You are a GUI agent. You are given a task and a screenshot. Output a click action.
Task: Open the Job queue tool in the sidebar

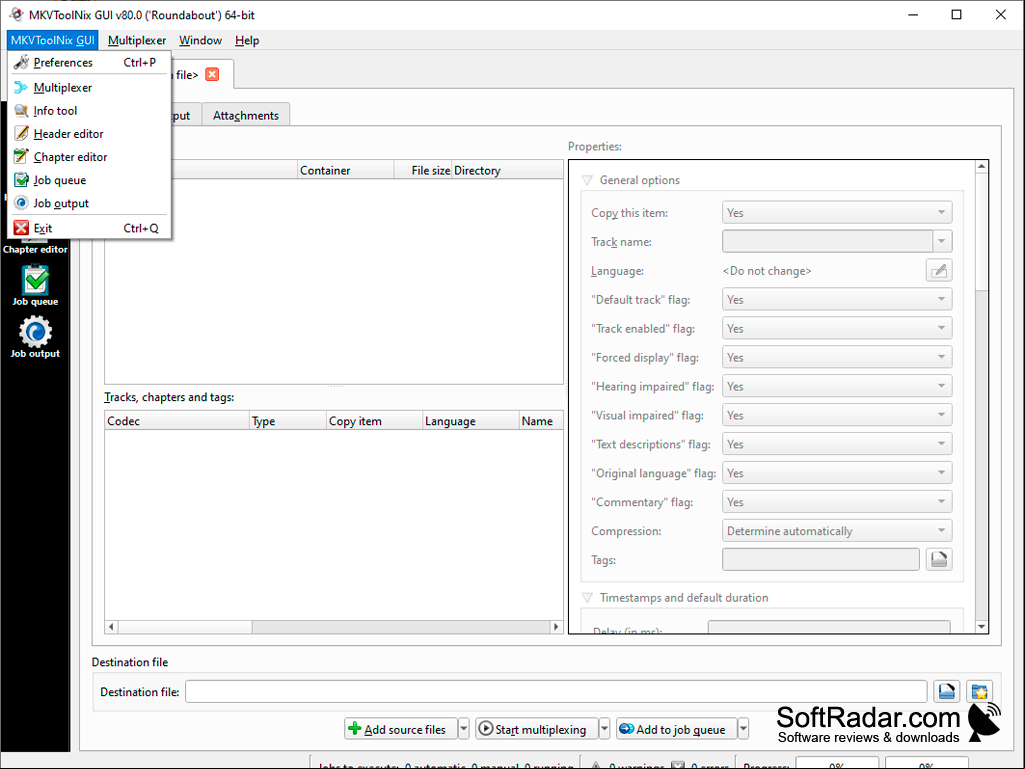[x=35, y=286]
